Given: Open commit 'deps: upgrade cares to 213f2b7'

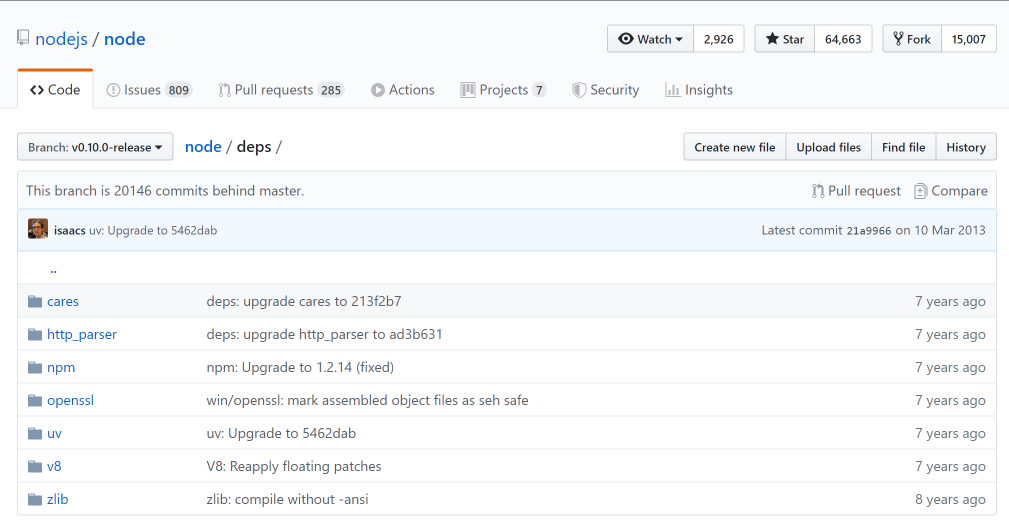Looking at the screenshot, I should coord(304,301).
